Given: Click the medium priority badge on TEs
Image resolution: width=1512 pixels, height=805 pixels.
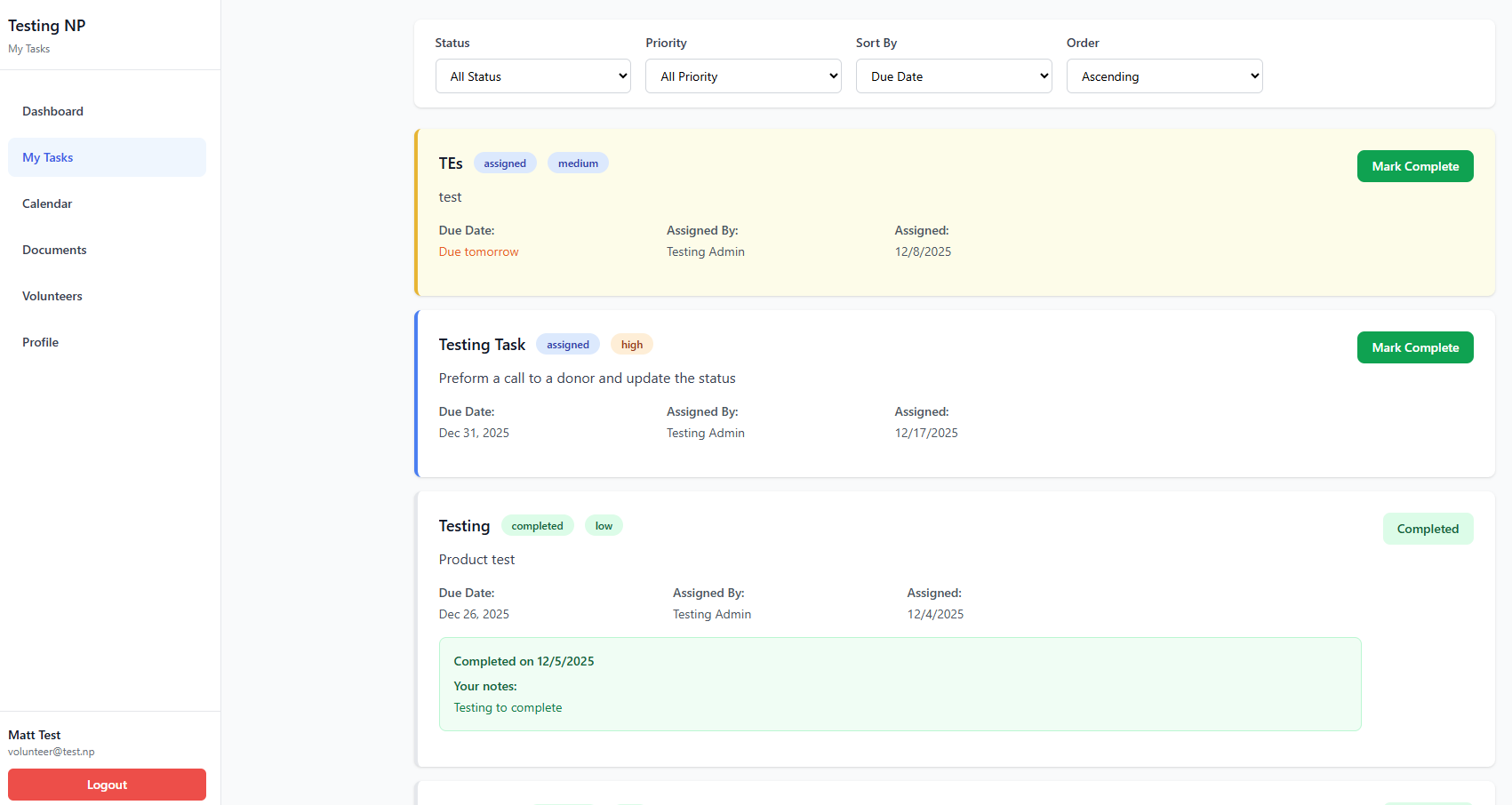Looking at the screenshot, I should pyautogui.click(x=578, y=163).
